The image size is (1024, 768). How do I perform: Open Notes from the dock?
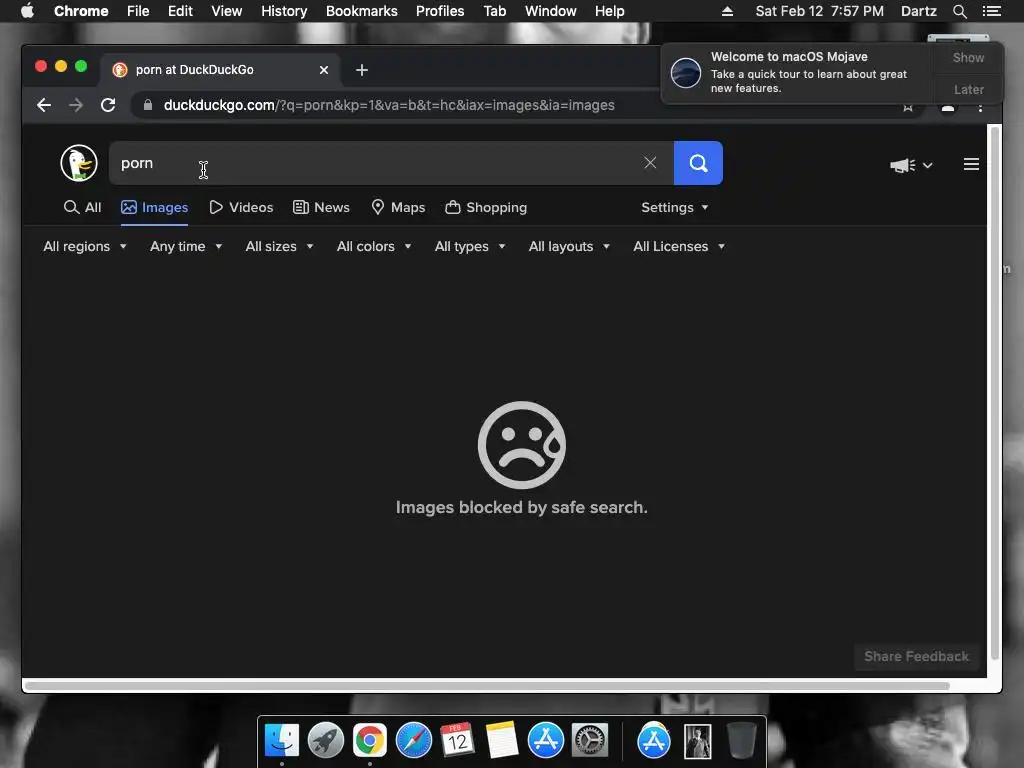click(502, 741)
